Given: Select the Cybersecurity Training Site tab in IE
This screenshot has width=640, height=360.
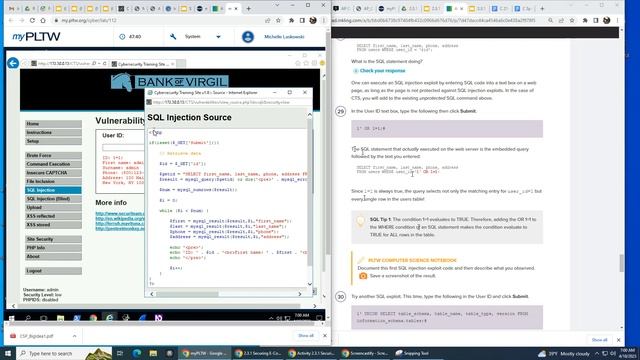Looking at the screenshot, I should point(143,64).
